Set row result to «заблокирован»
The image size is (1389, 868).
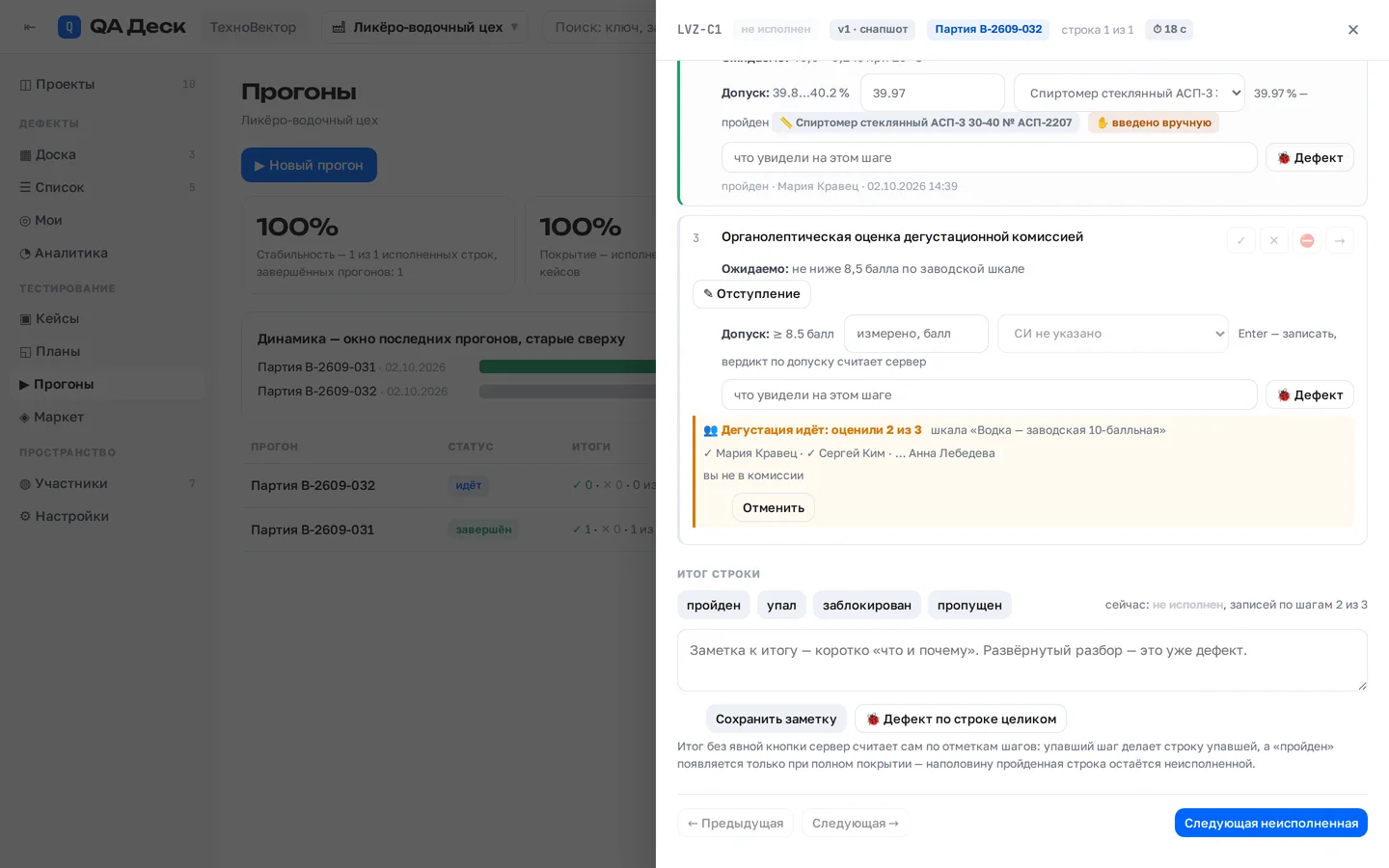point(867,605)
